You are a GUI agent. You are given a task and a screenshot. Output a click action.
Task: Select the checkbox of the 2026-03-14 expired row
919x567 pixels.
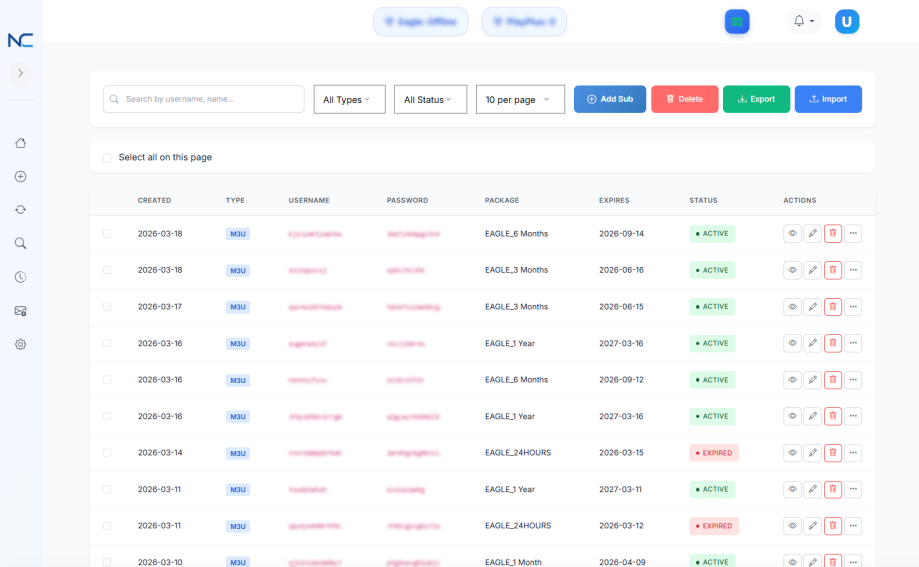107,453
